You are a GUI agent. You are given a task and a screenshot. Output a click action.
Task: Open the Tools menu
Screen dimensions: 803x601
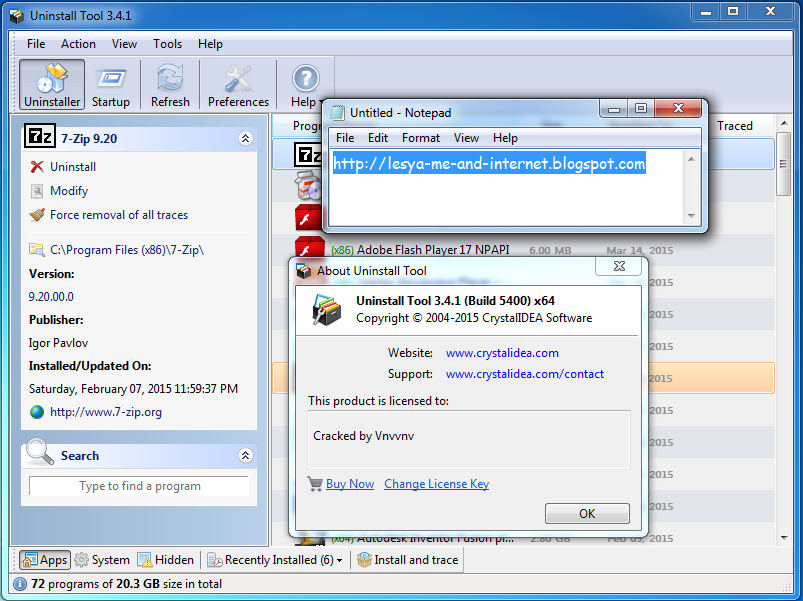pos(167,44)
